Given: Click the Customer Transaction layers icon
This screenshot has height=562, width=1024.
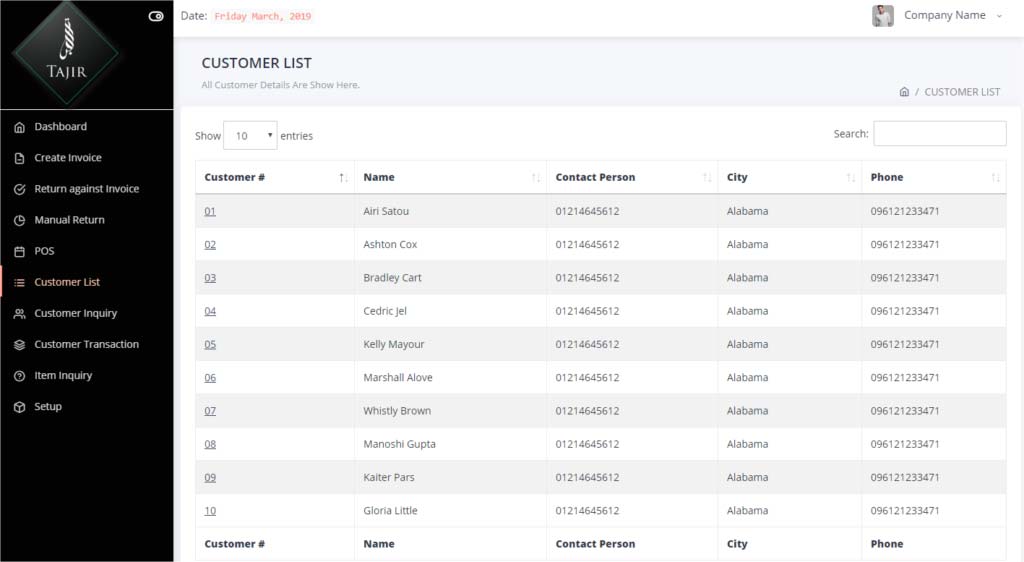Looking at the screenshot, I should pos(20,345).
